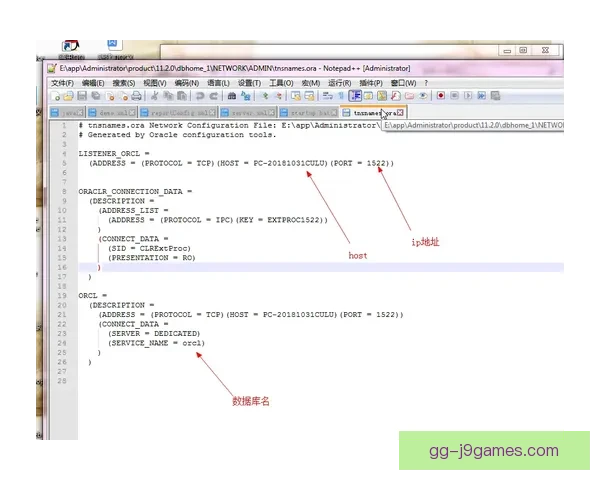The width and height of the screenshot is (600, 480).
Task: Close the server.xml tab
Action: pos(271,113)
